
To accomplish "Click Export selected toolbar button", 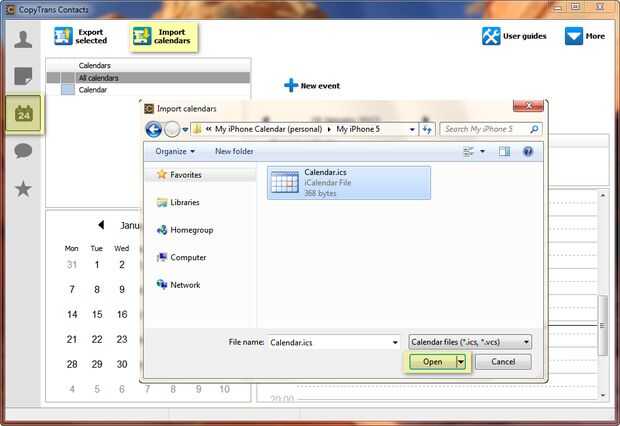I will point(81,36).
